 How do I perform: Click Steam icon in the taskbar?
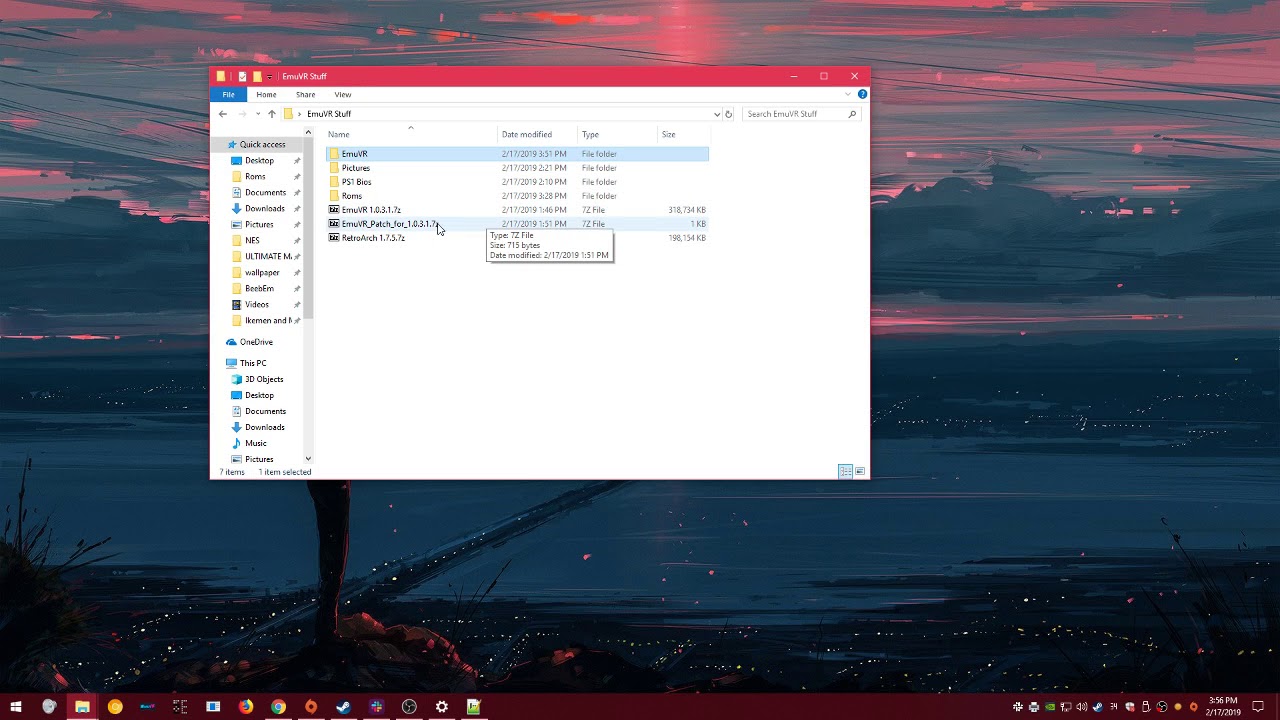tap(343, 707)
